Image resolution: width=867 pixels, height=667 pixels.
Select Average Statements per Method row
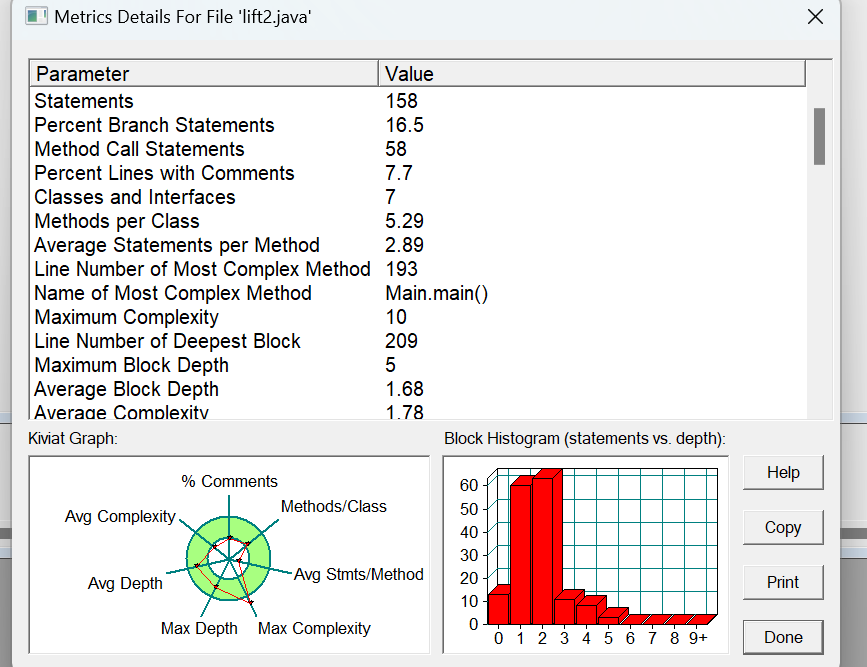[x=418, y=245]
